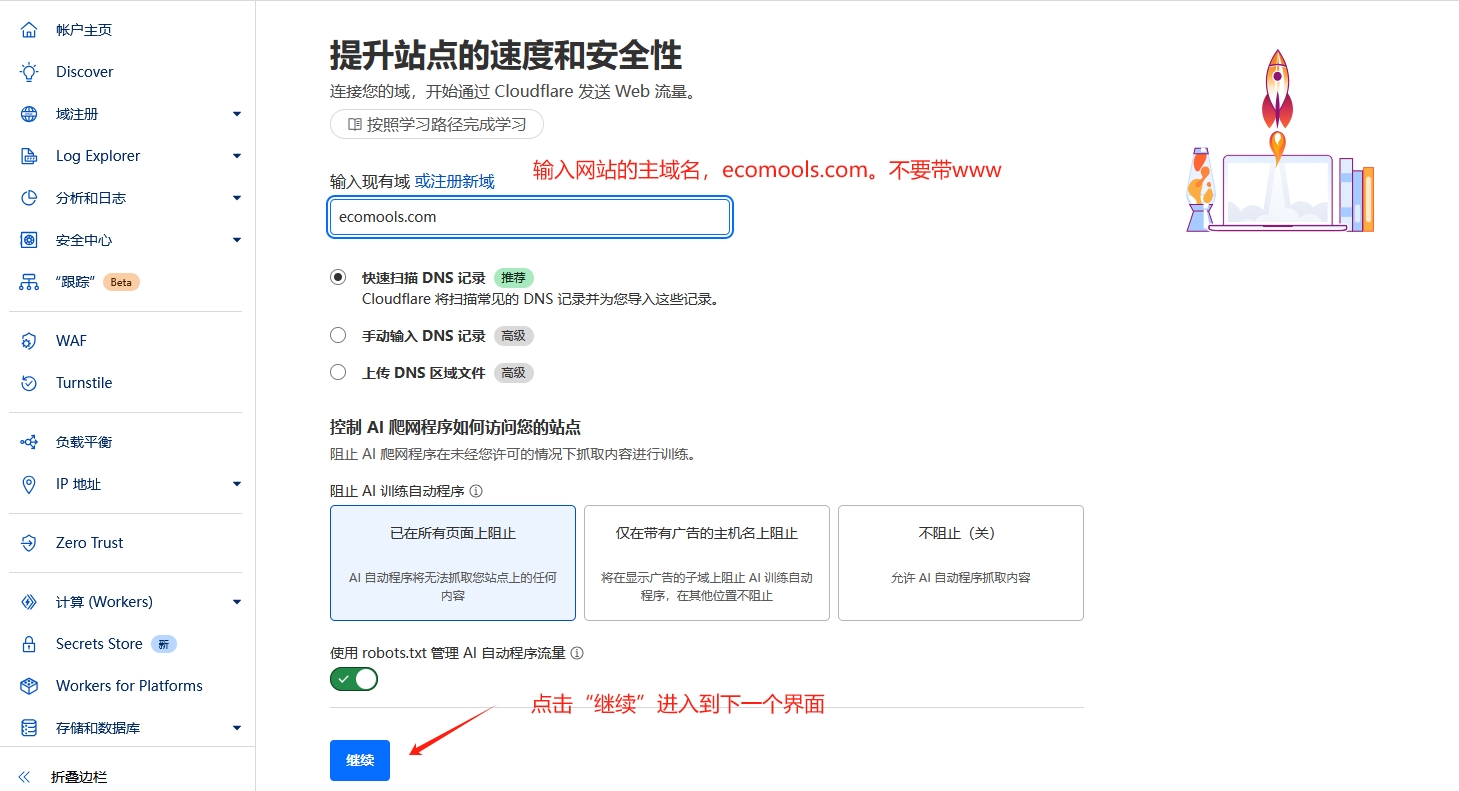Expand the 域注册 dropdown arrow

coord(237,114)
